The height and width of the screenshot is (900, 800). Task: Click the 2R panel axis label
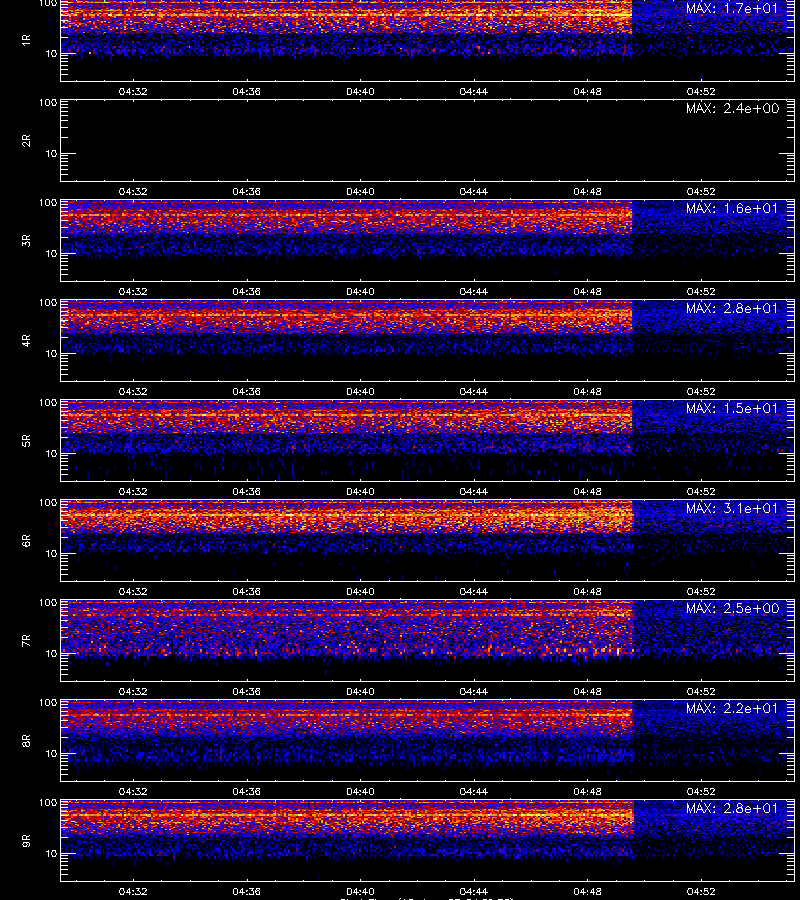point(26,141)
